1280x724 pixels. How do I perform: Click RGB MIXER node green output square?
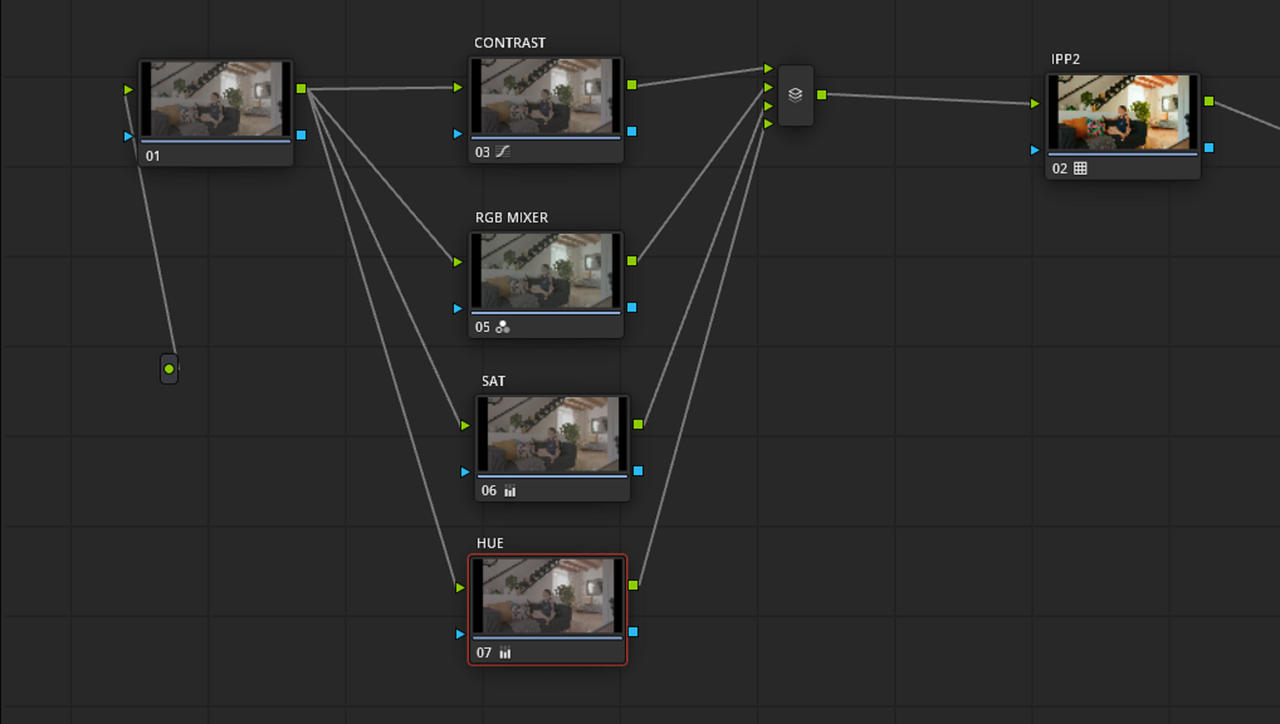[632, 260]
